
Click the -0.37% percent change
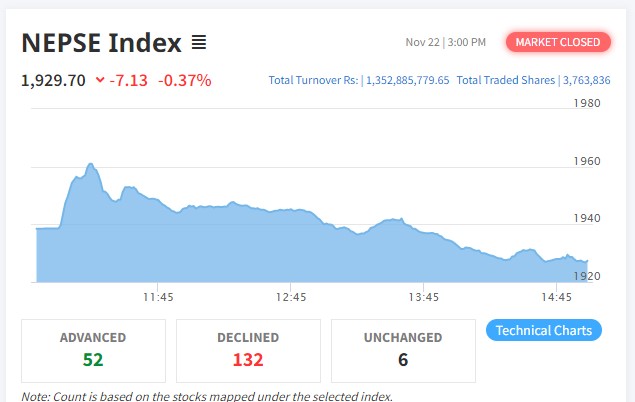pos(185,80)
